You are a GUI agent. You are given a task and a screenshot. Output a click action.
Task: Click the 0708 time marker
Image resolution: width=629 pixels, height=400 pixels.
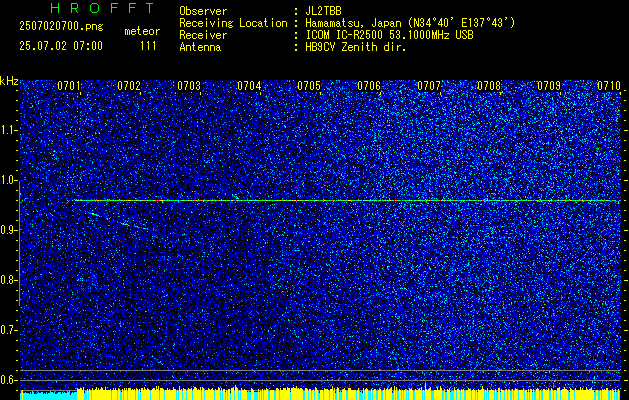pyautogui.click(x=489, y=86)
